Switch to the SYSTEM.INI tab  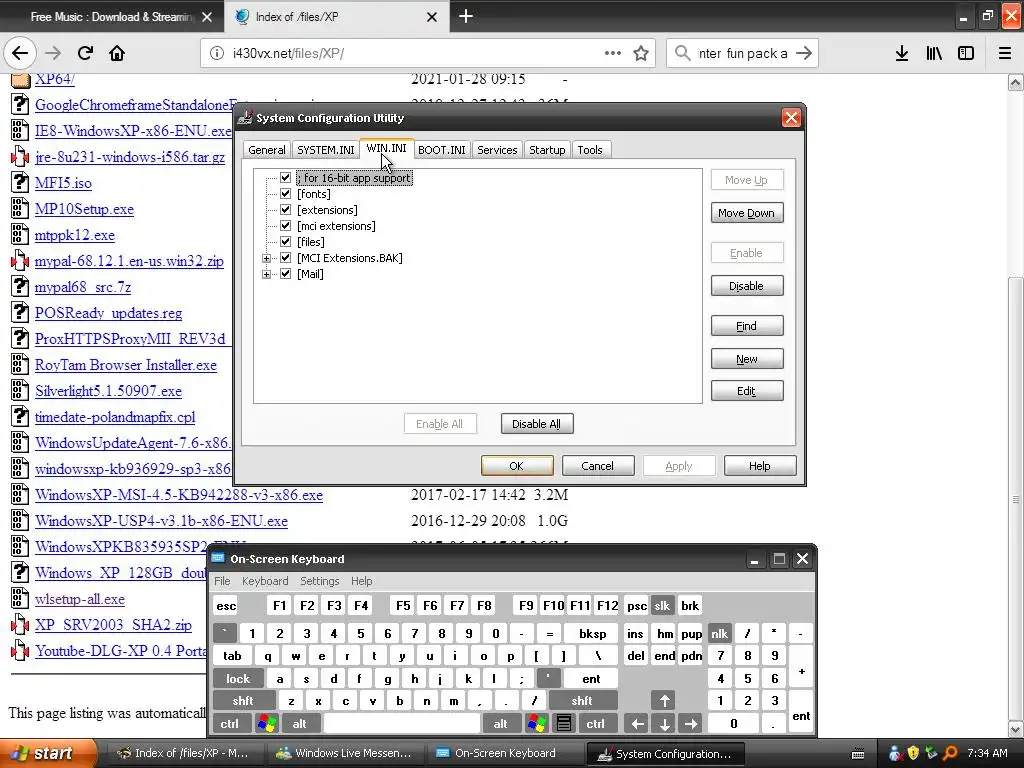[x=325, y=150]
